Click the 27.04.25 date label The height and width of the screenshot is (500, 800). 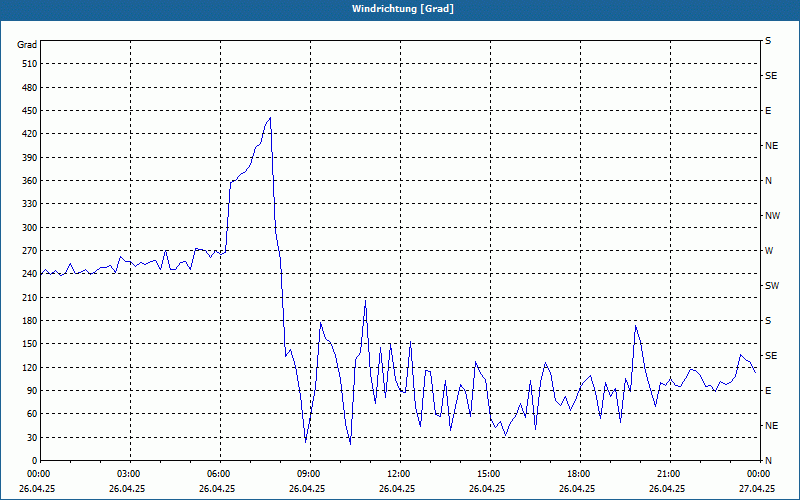[x=757, y=488]
